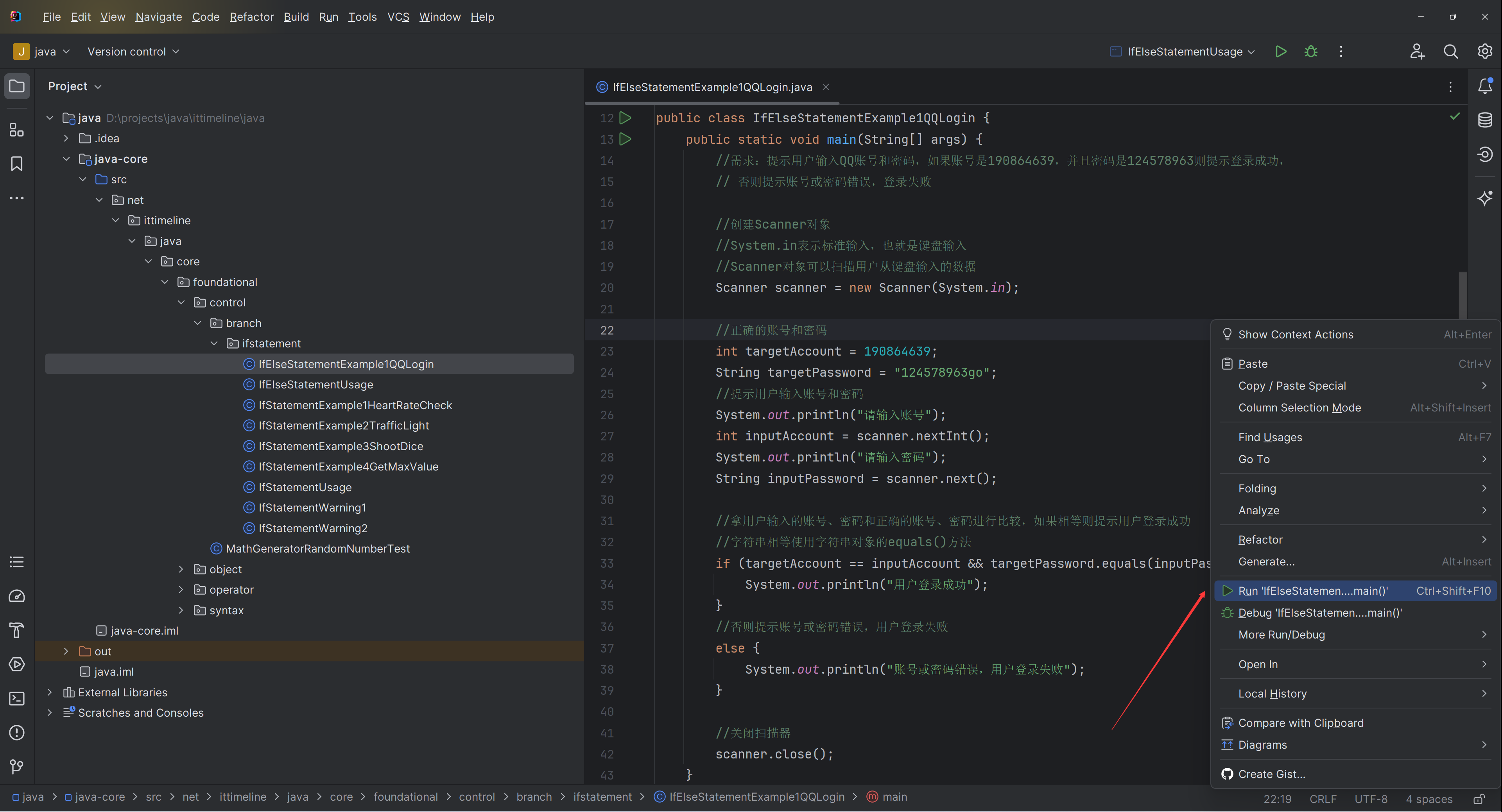Click the 4 spaces indent widget

(x=1429, y=799)
